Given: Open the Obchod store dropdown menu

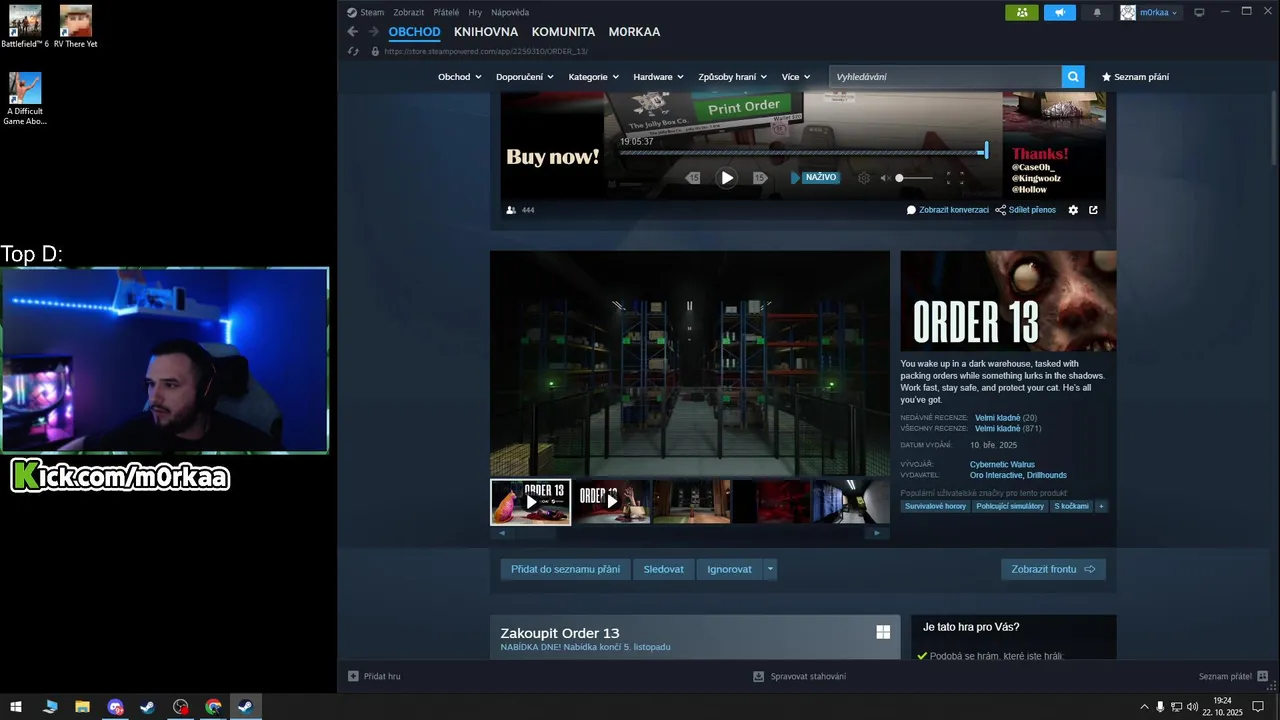Looking at the screenshot, I should (x=459, y=77).
